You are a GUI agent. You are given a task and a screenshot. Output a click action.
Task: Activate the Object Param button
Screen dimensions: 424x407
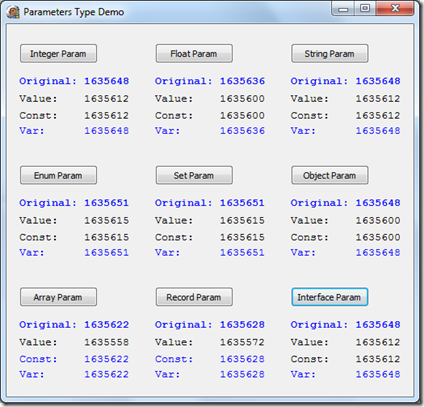tap(330, 175)
